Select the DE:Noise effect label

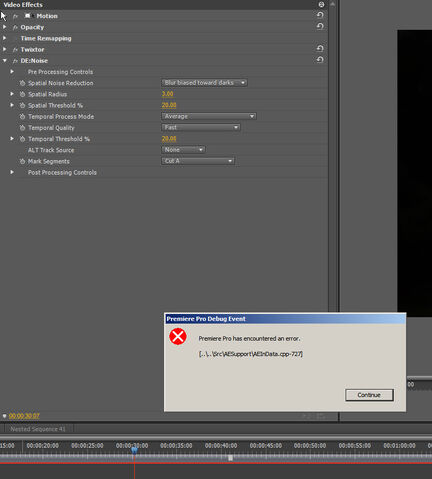[x=34, y=61]
